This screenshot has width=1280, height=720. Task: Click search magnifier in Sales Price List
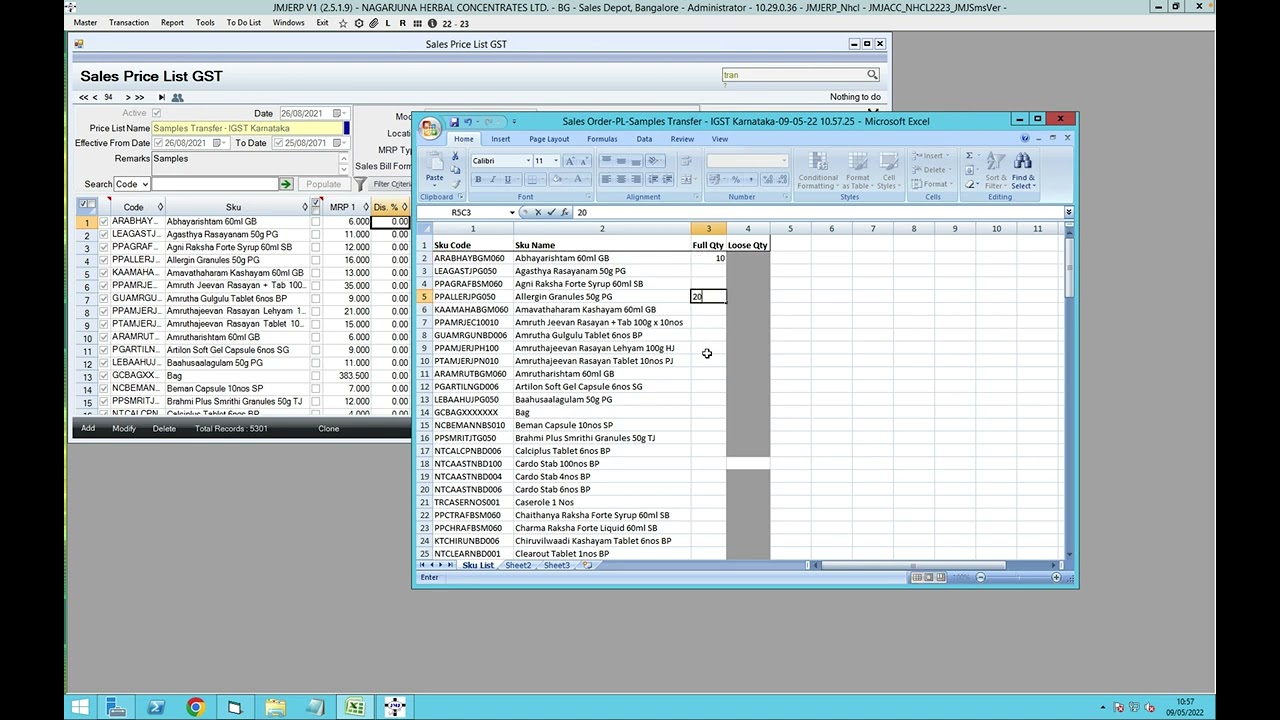[872, 75]
